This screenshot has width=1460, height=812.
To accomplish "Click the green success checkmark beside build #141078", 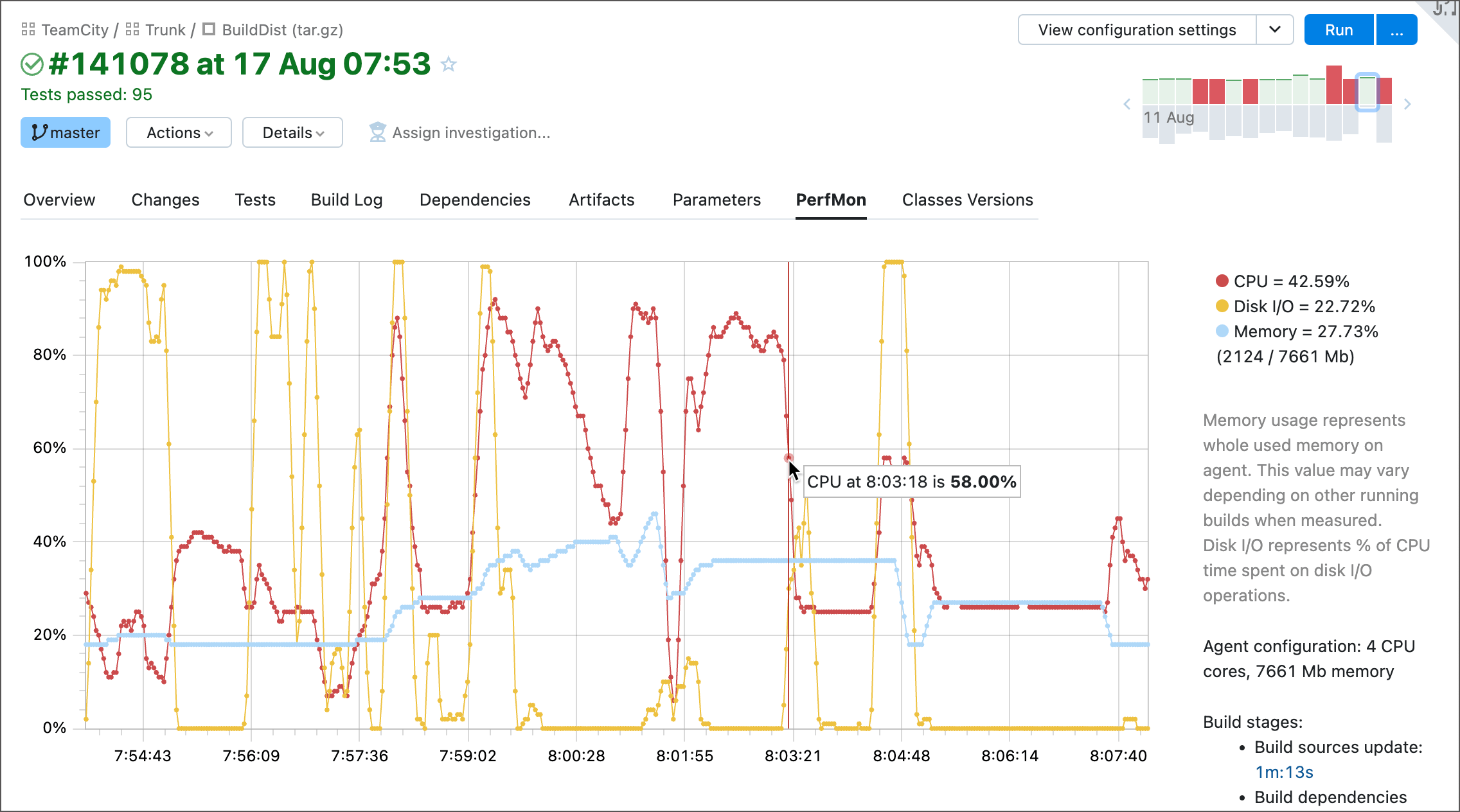I will 31,64.
